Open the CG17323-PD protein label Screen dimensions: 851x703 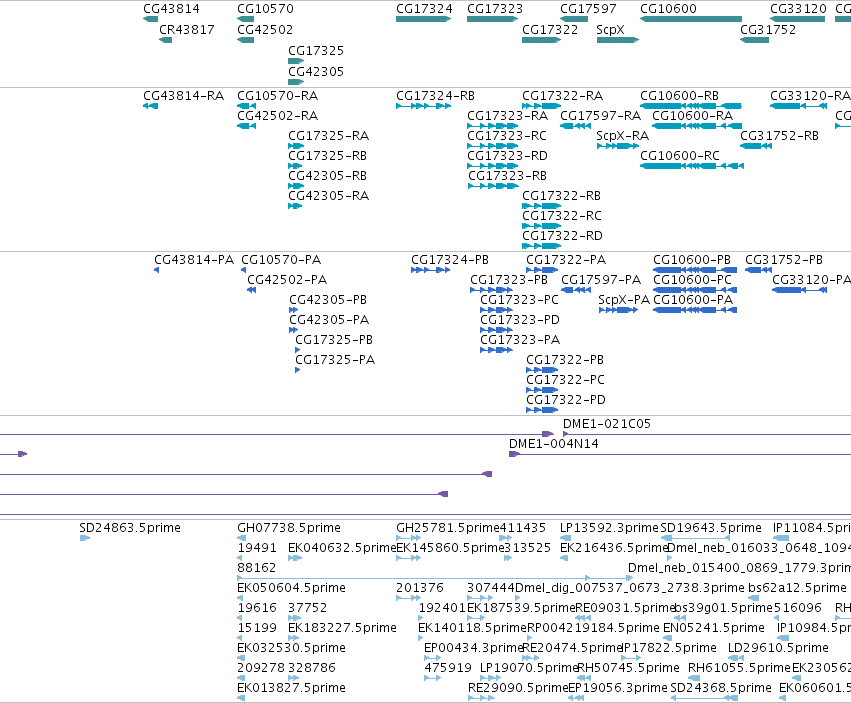[x=520, y=320]
